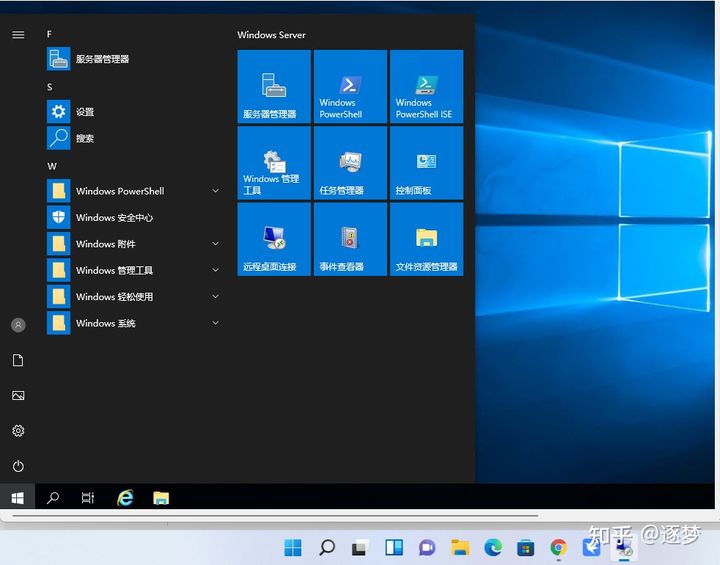
Task: Click the letter F app list header
Action: [49, 34]
